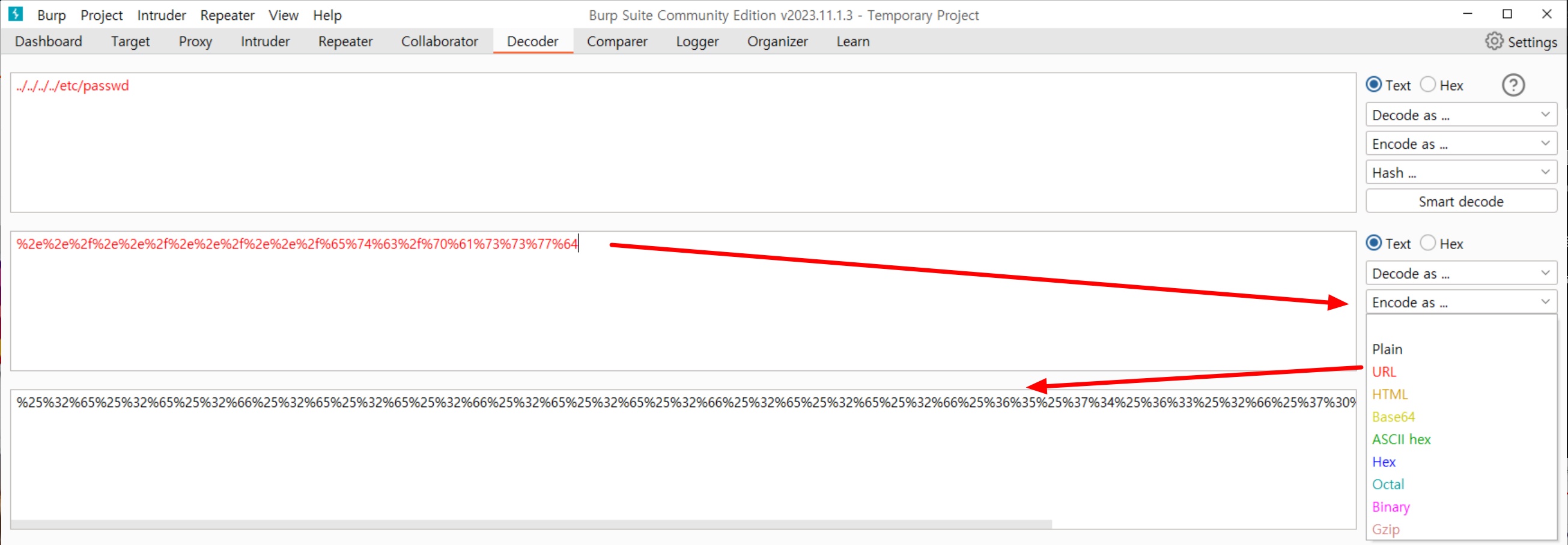Switch to the Organizer tab

pyautogui.click(x=777, y=41)
